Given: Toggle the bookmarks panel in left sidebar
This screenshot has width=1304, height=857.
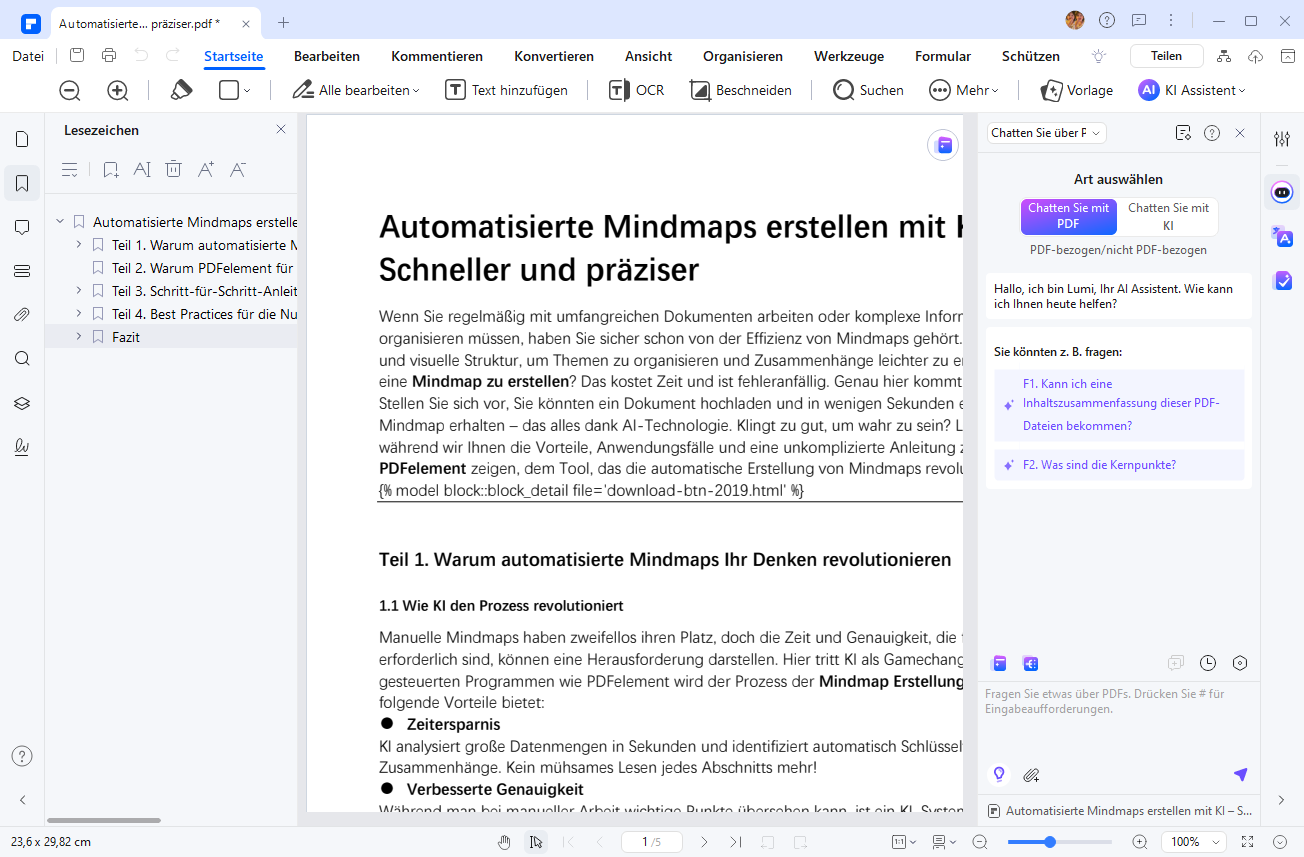Looking at the screenshot, I should pos(22,184).
